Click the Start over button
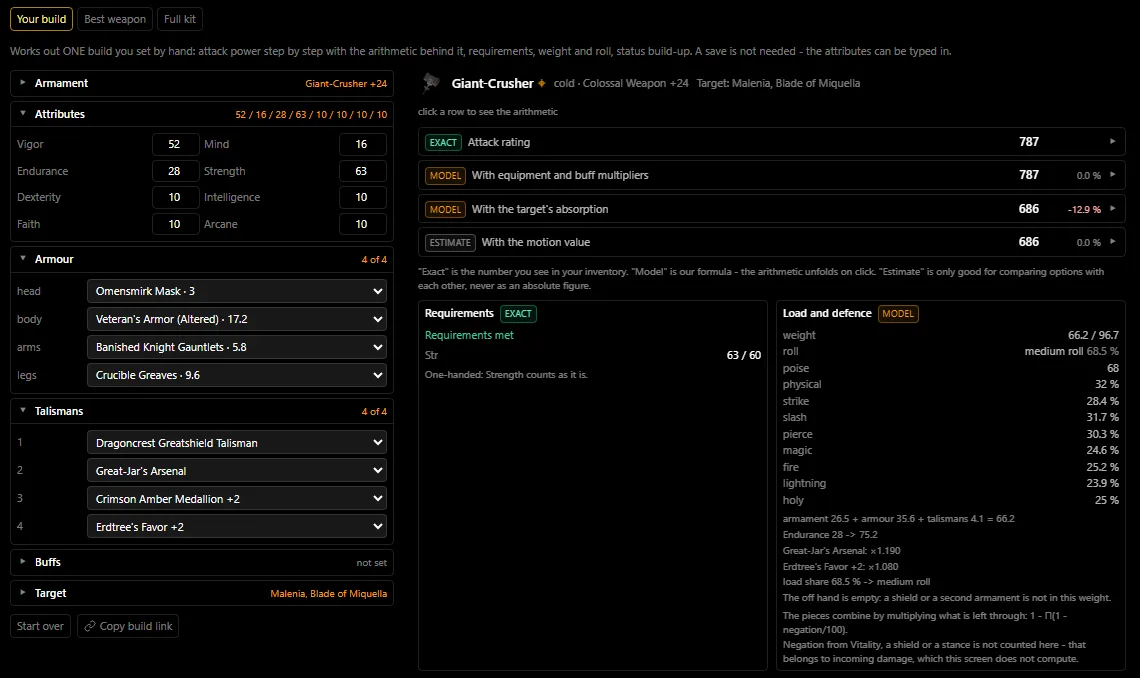This screenshot has height=678, width=1140. pos(40,626)
